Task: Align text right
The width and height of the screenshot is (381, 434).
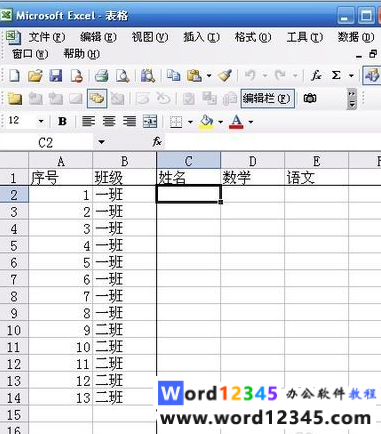Action: [x=129, y=121]
